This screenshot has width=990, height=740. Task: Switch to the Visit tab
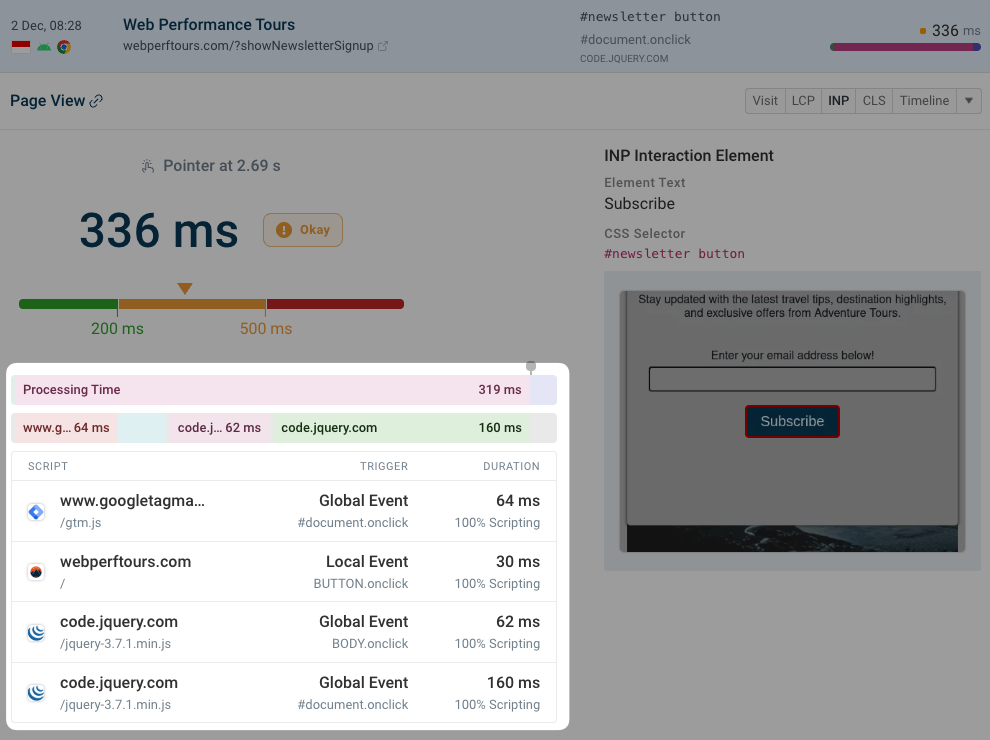[765, 100]
